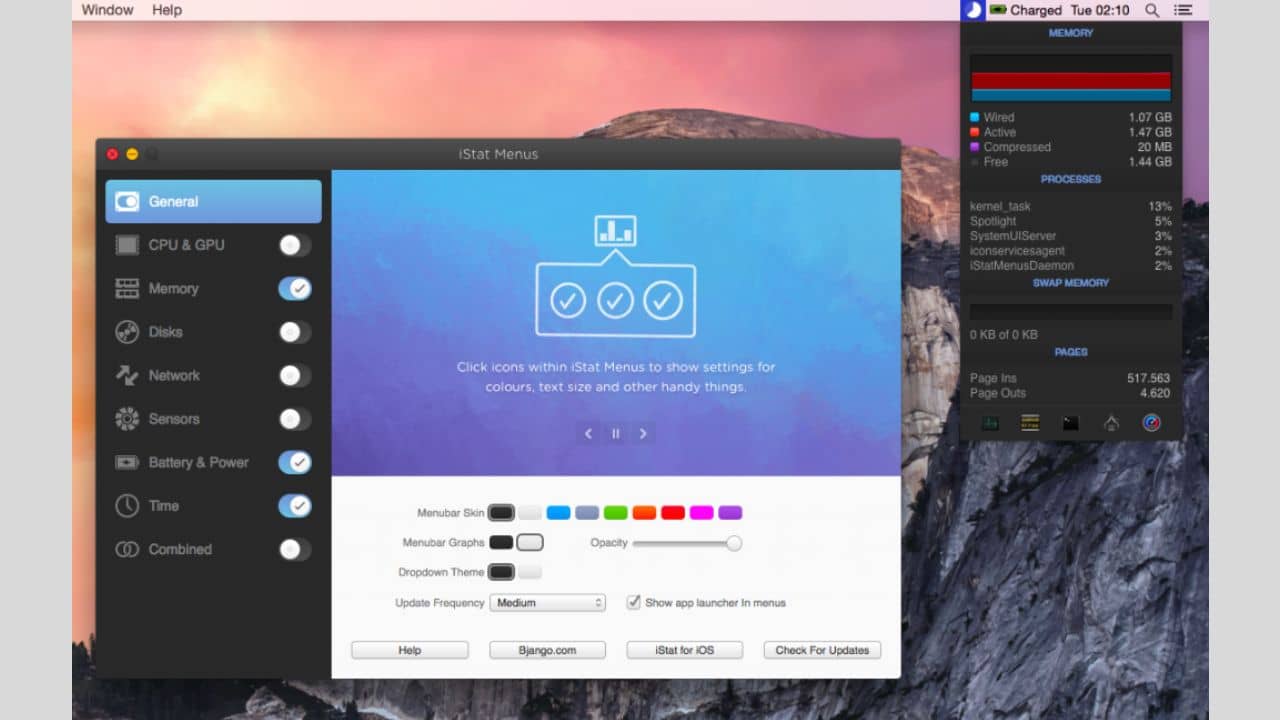
Task: Click the Wired 1.07 GB memory row
Action: coord(1071,118)
